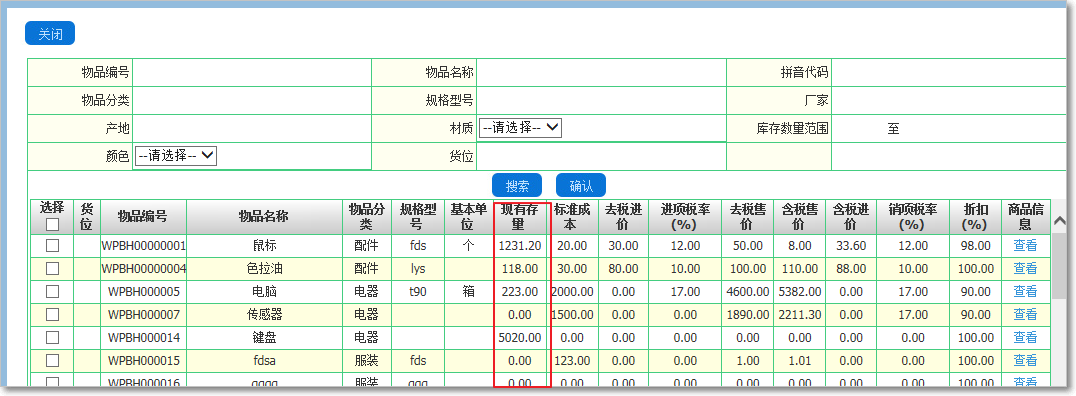The image size is (1076, 396).
Task: Click the 鼠标 item name
Action: click(x=264, y=246)
